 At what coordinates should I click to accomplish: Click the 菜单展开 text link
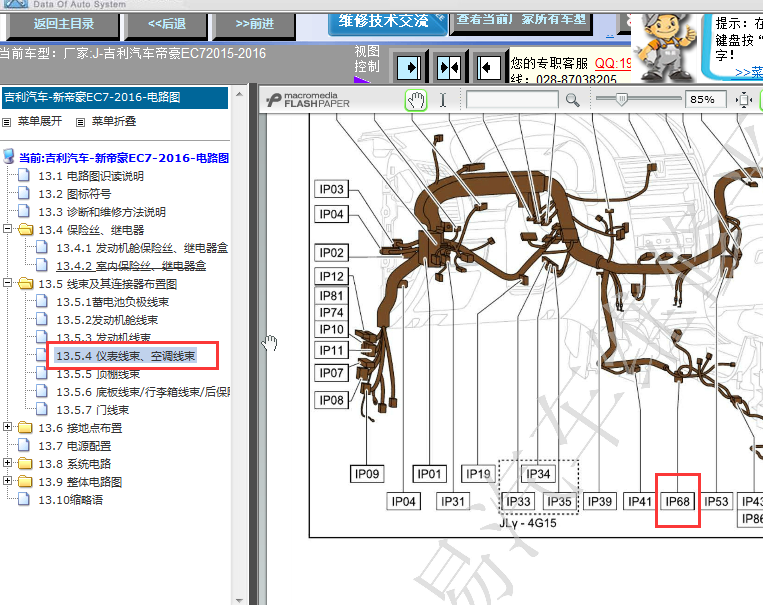pos(40,121)
